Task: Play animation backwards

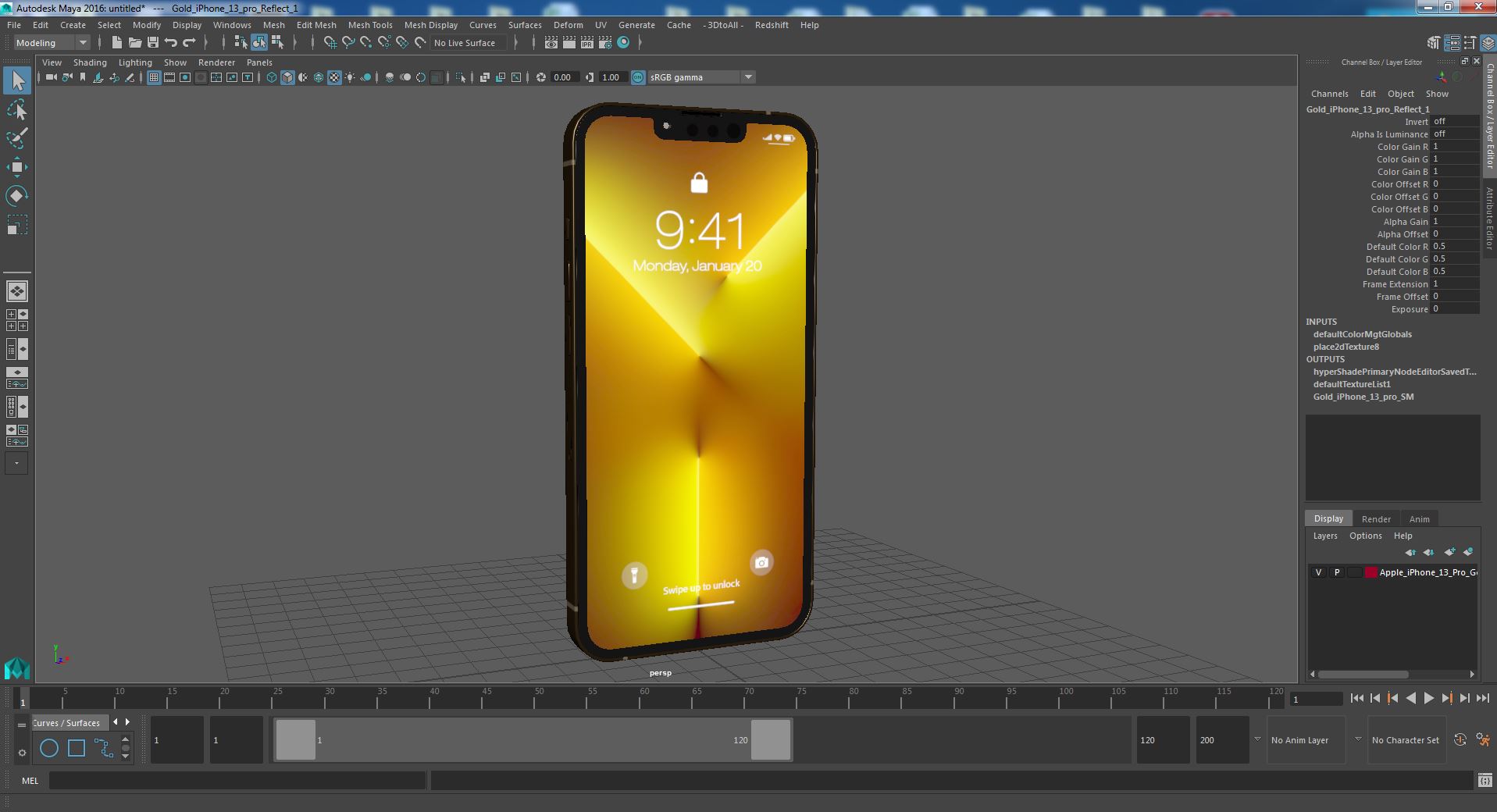Action: pyautogui.click(x=1410, y=699)
